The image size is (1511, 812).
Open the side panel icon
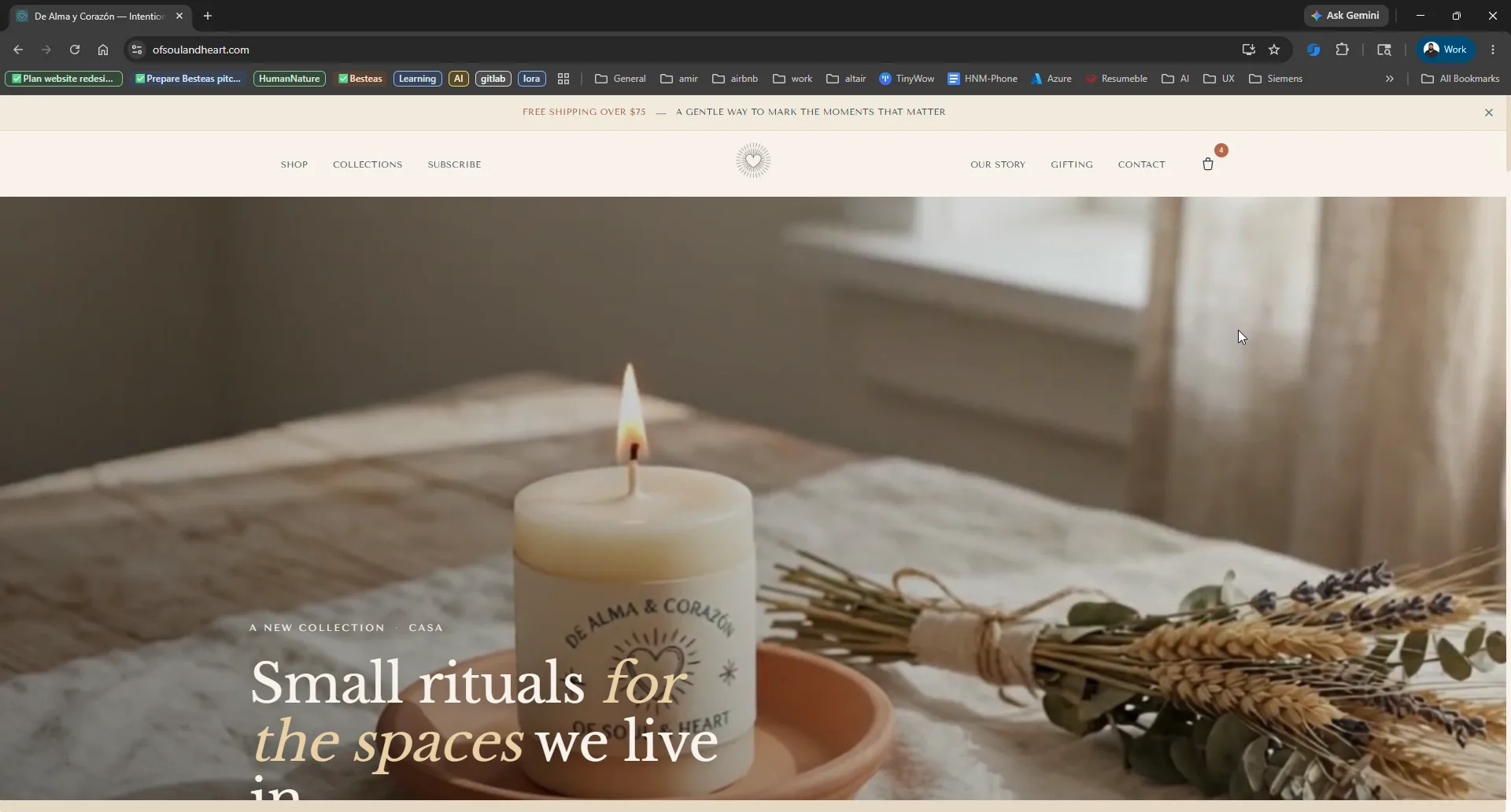click(x=1384, y=50)
